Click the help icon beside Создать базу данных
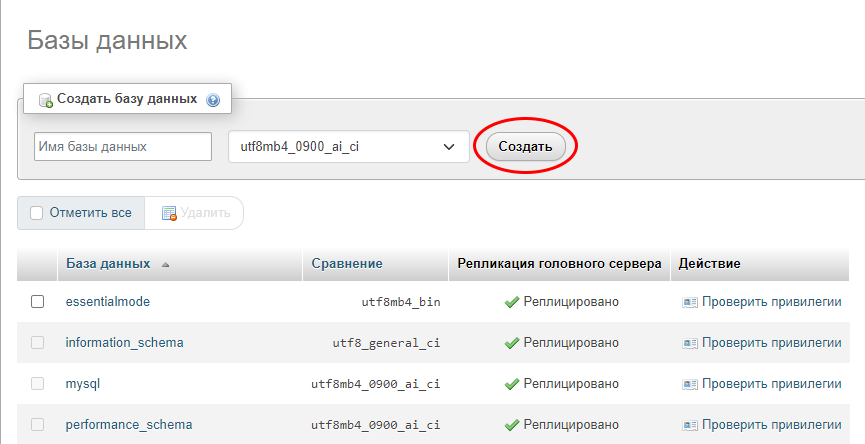Screen dimensions: 865x444 pyautogui.click(x=212, y=100)
